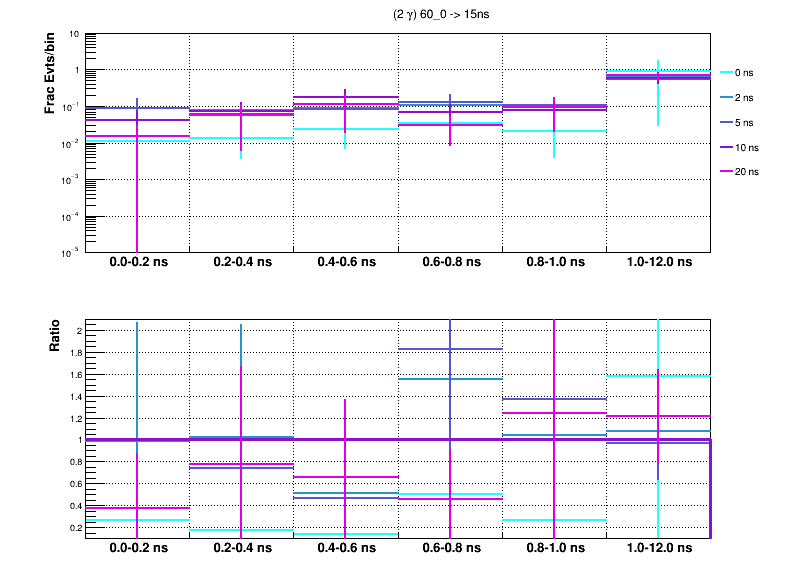This screenshot has width=796, height=572.
Task: Click the '1.4' tick on Ratio axis
Action: point(73,396)
